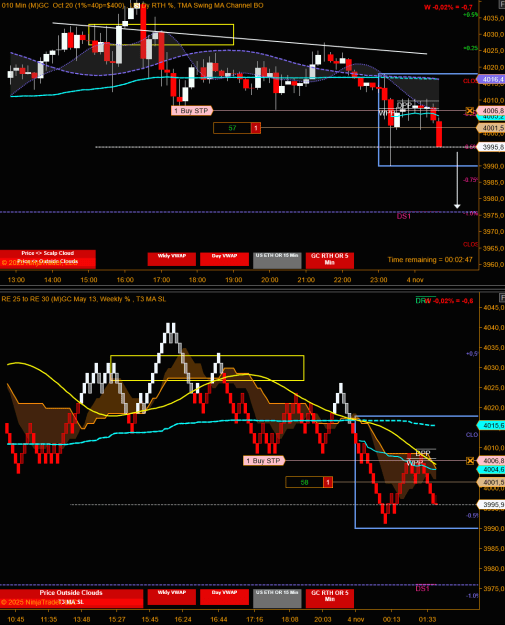Toggle the Day VWAP button in top chart
The image size is (505, 625).
point(224,259)
